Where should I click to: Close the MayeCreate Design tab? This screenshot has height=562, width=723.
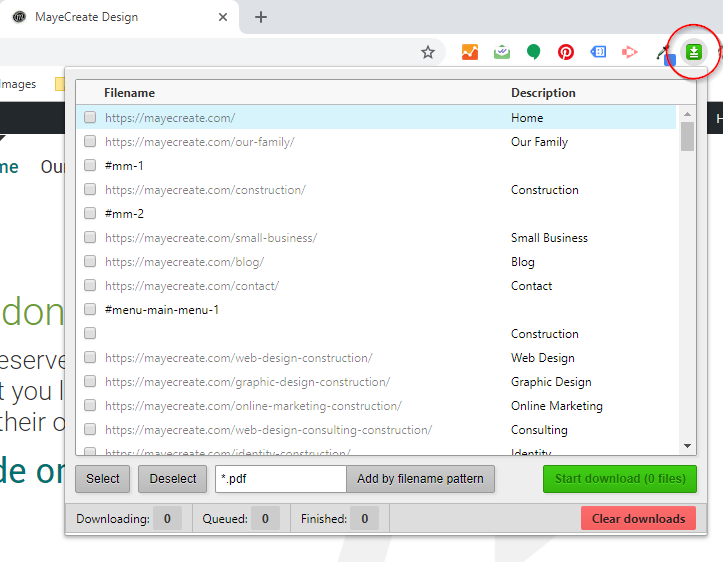[223, 17]
